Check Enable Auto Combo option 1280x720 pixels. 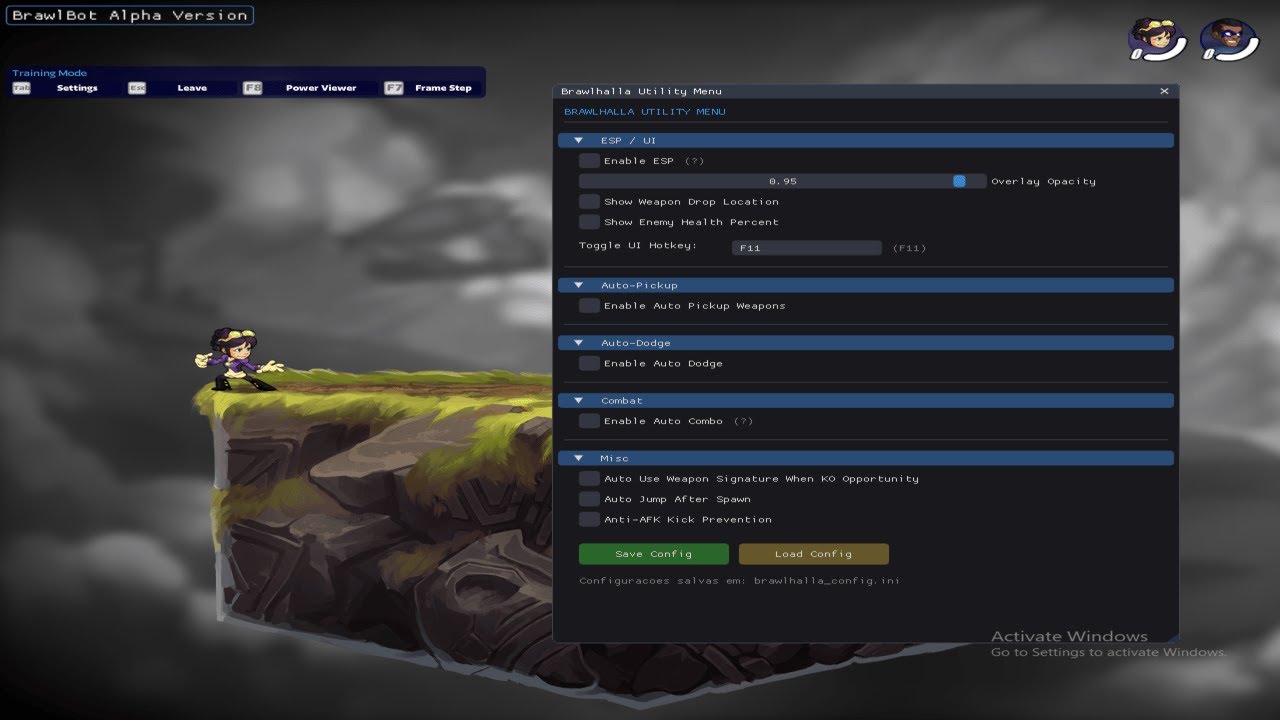tap(589, 421)
